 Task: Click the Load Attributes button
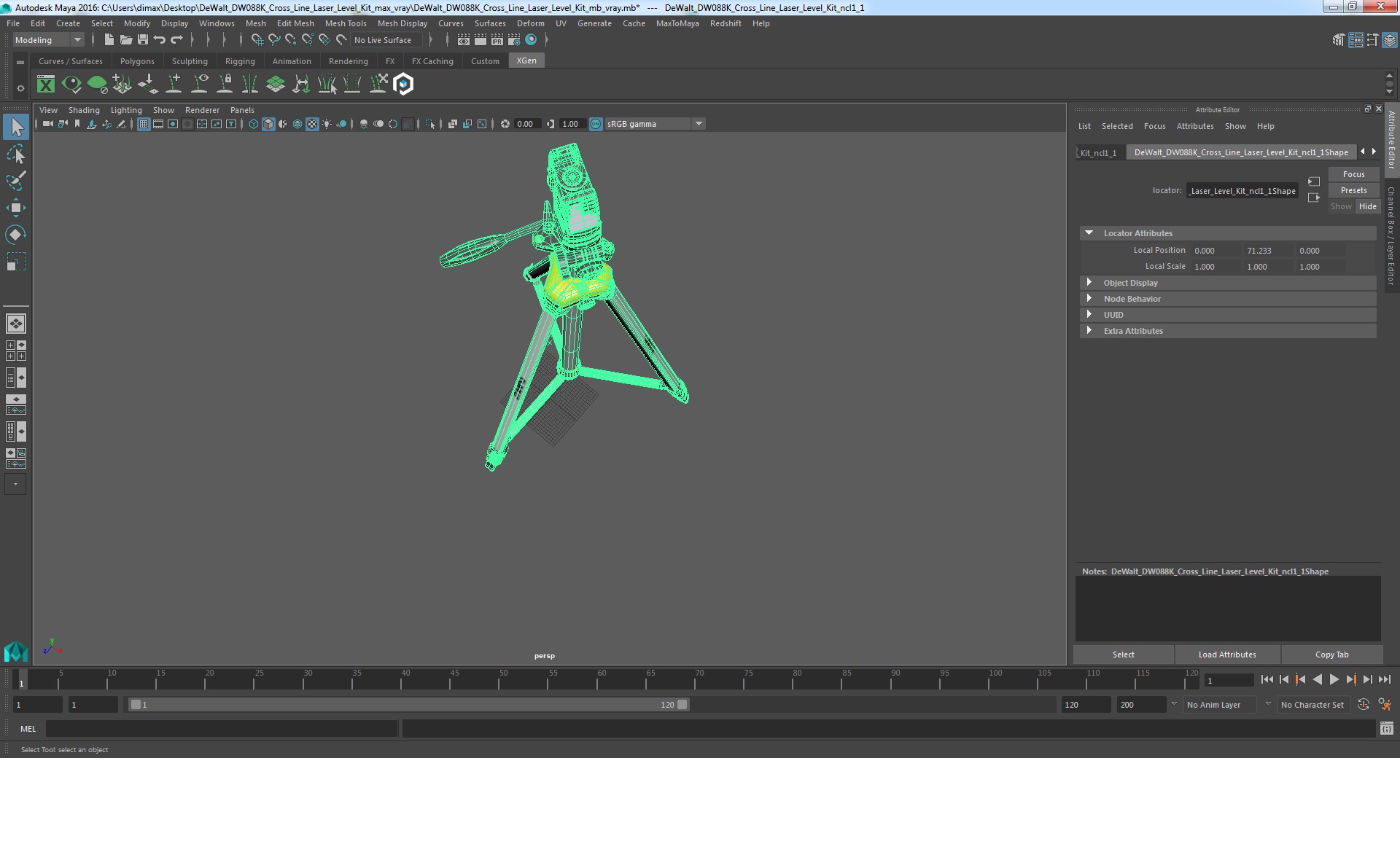(x=1227, y=655)
